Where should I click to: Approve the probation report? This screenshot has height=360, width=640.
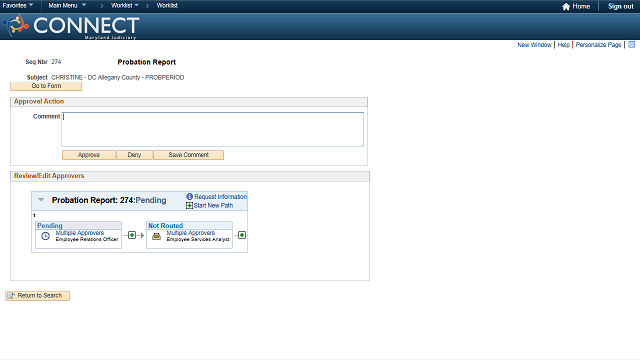[x=89, y=155]
